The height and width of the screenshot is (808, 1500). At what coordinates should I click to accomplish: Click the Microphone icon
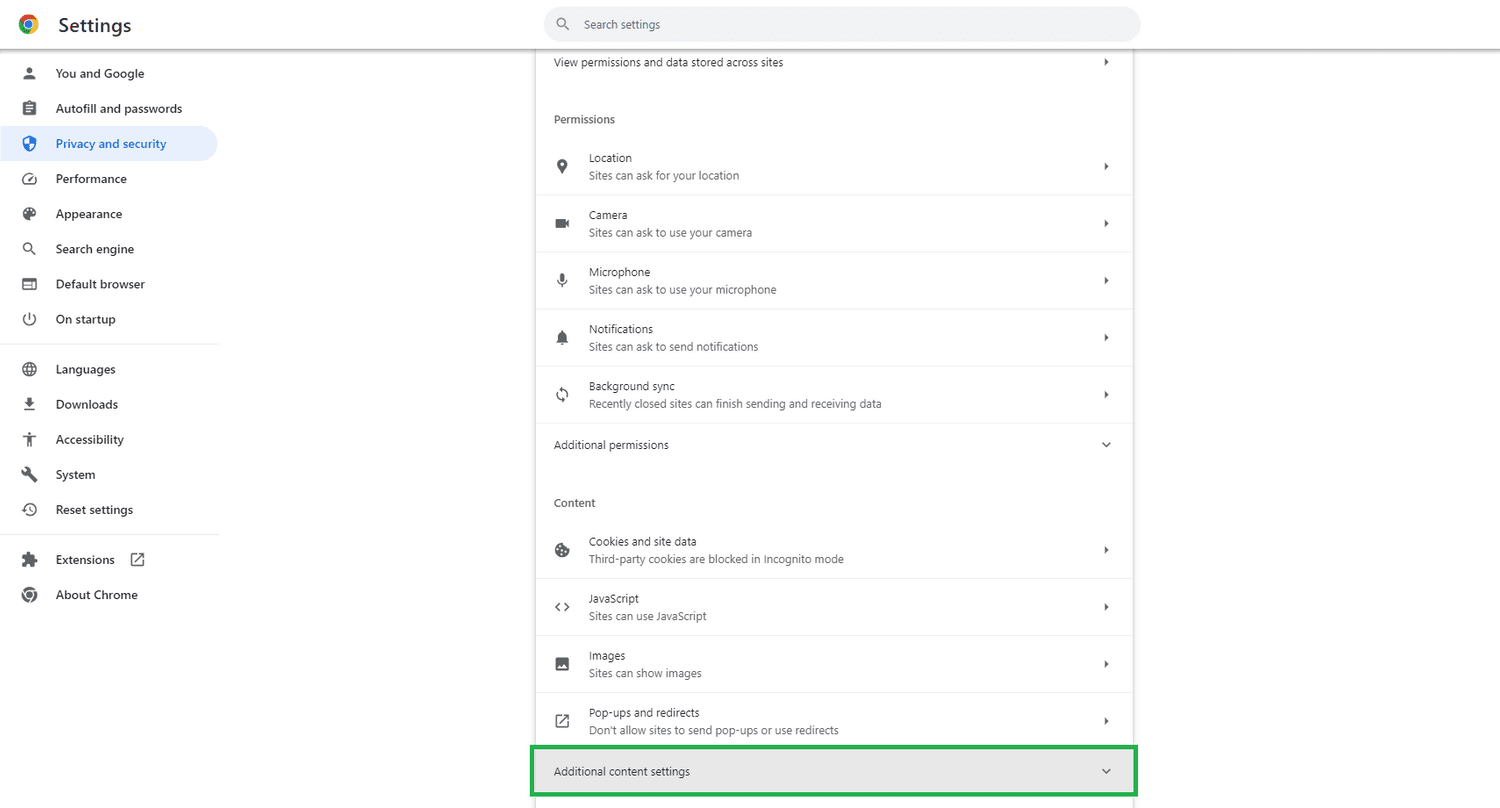pos(562,280)
